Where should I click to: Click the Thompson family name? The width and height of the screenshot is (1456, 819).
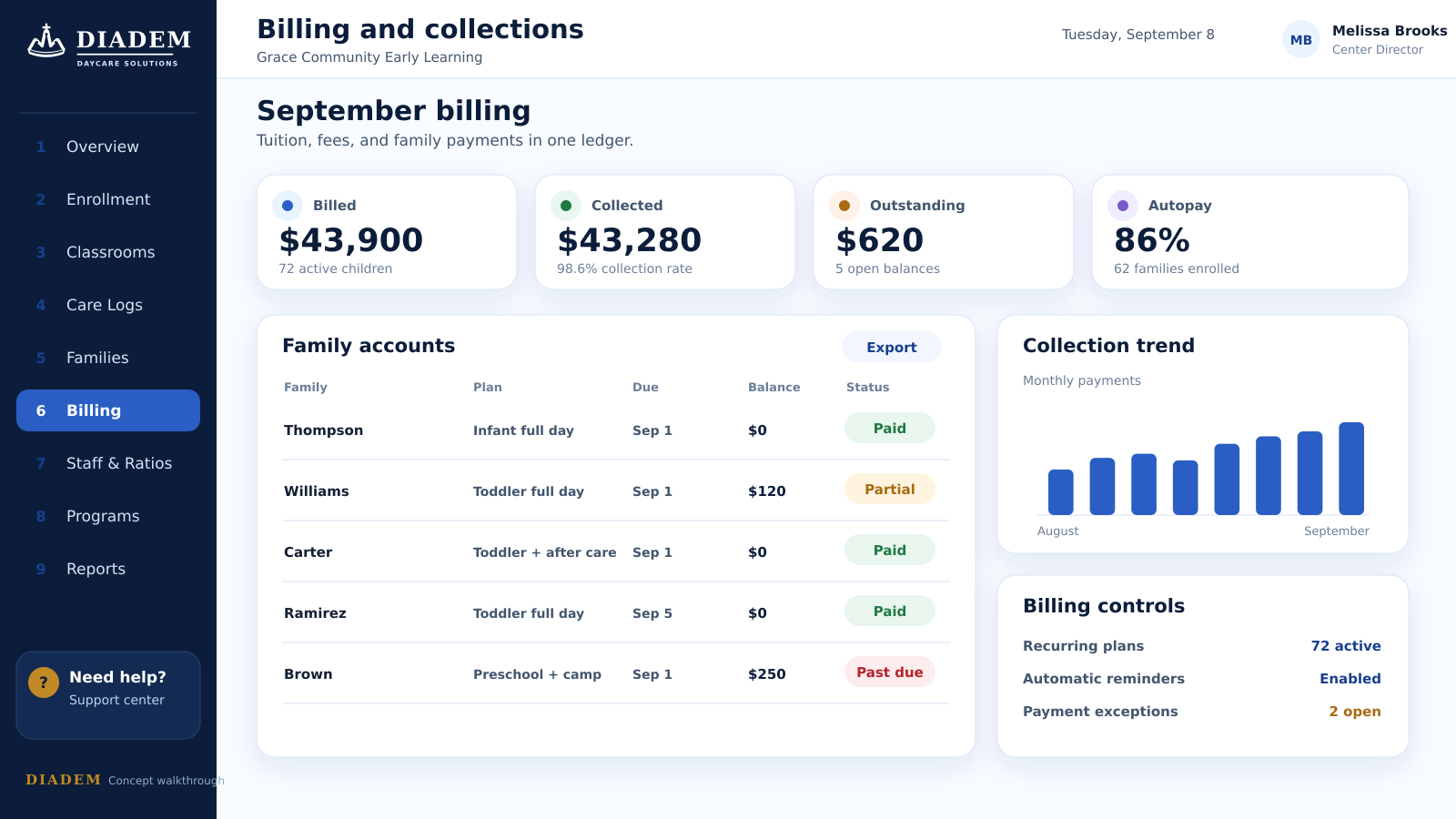coord(323,430)
